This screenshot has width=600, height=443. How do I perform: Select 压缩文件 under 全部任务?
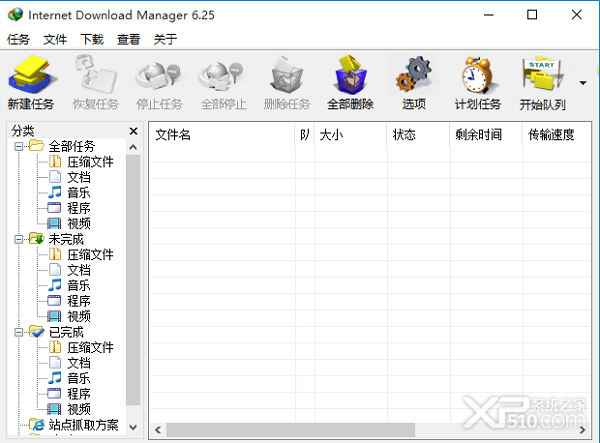click(x=90, y=162)
